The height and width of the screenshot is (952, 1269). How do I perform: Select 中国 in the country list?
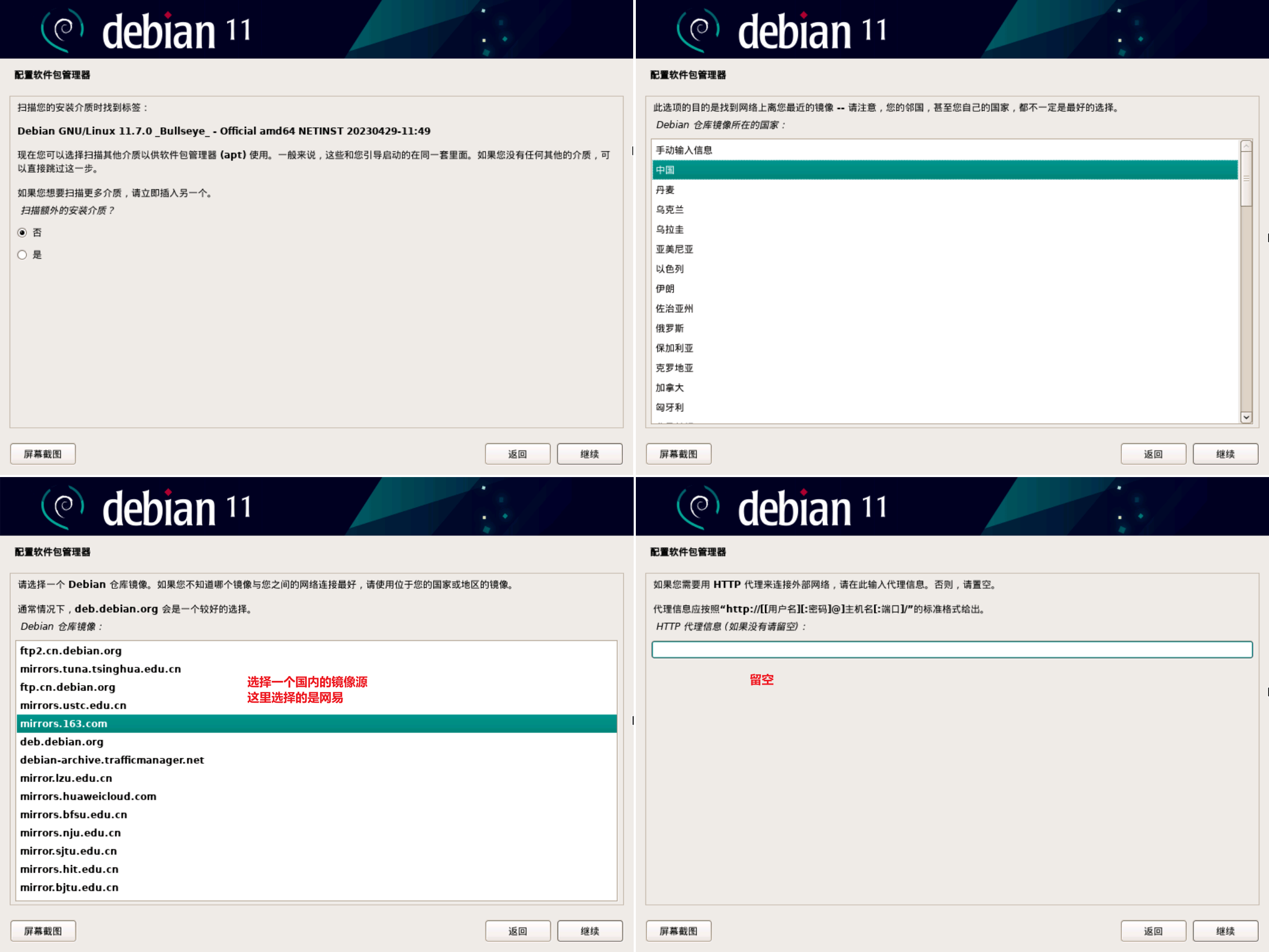pos(665,170)
